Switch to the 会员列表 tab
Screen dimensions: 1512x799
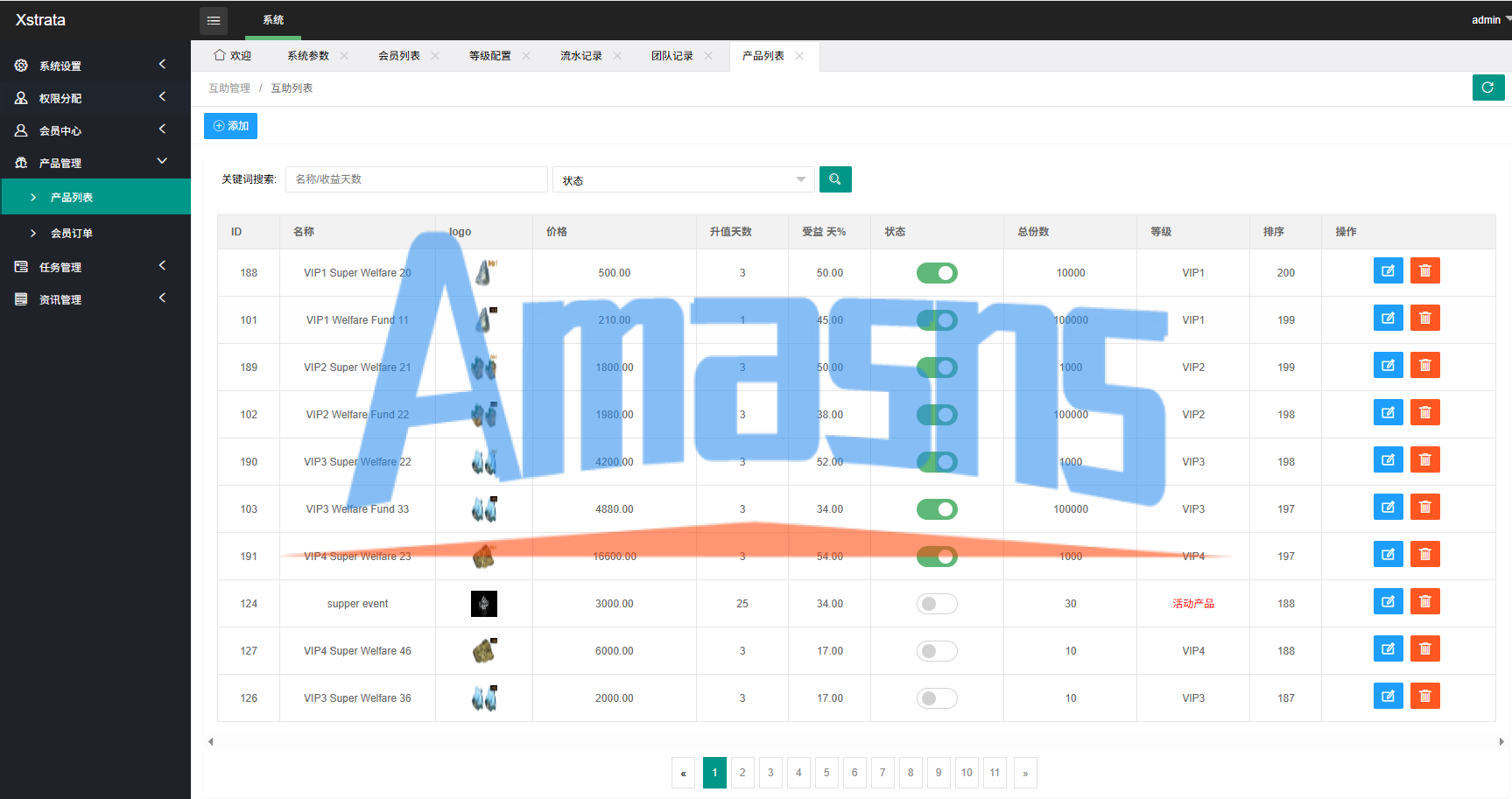(x=399, y=56)
